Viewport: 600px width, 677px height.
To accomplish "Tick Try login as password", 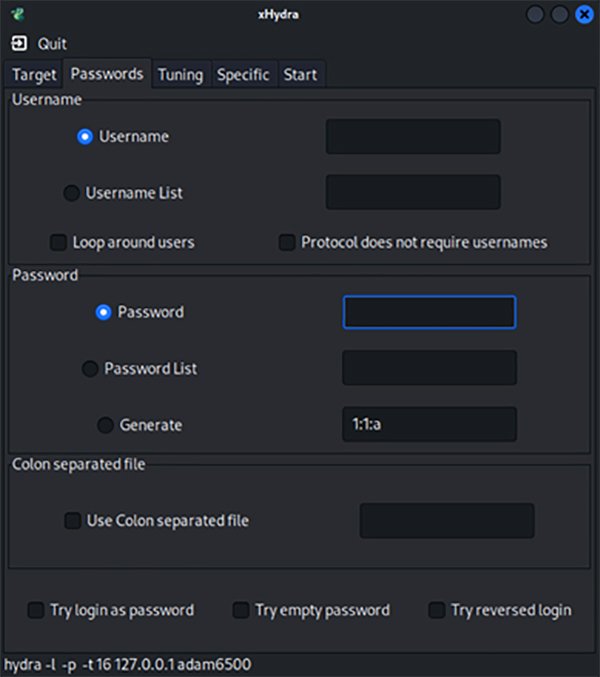I will pyautogui.click(x=36, y=610).
